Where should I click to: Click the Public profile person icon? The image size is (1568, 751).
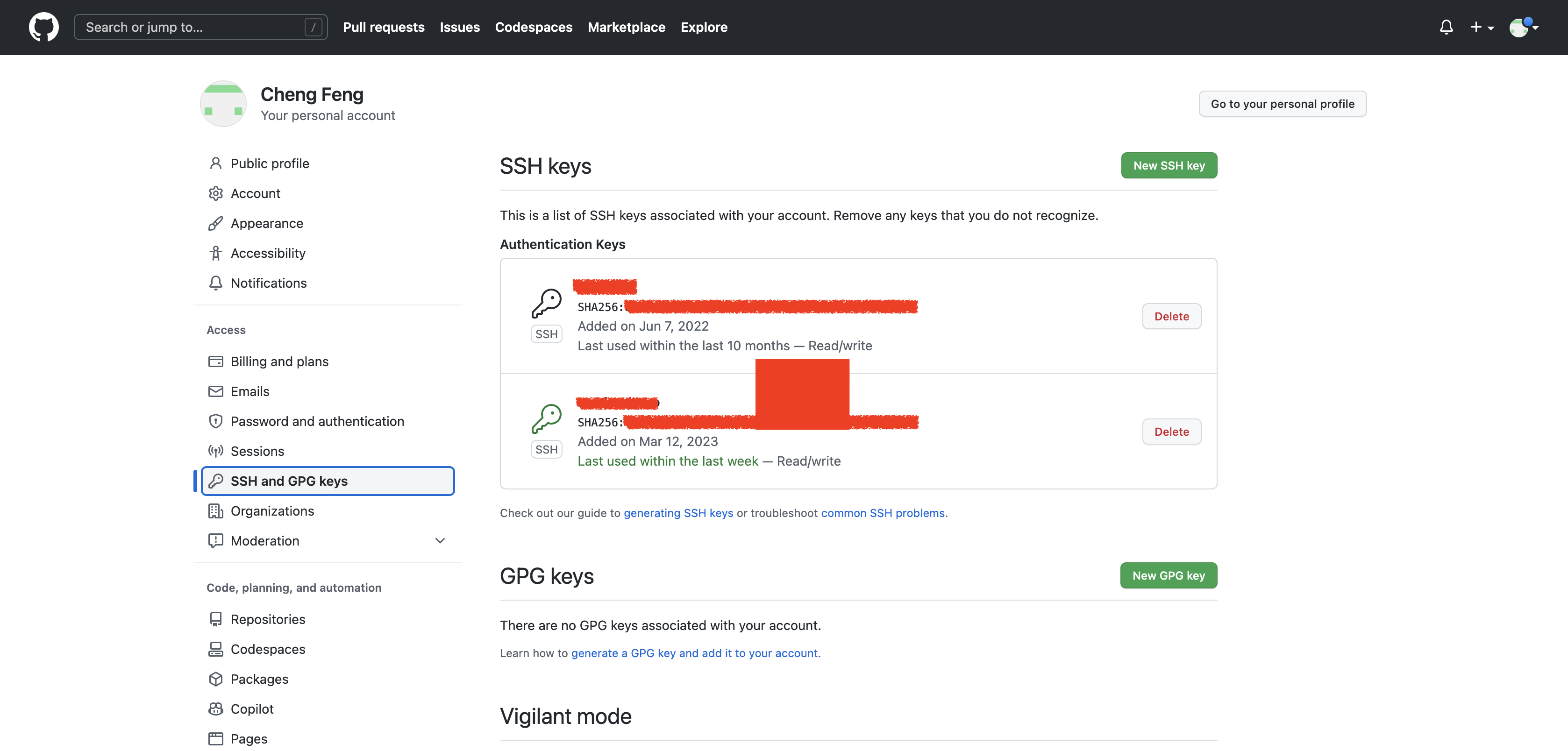[x=215, y=164]
